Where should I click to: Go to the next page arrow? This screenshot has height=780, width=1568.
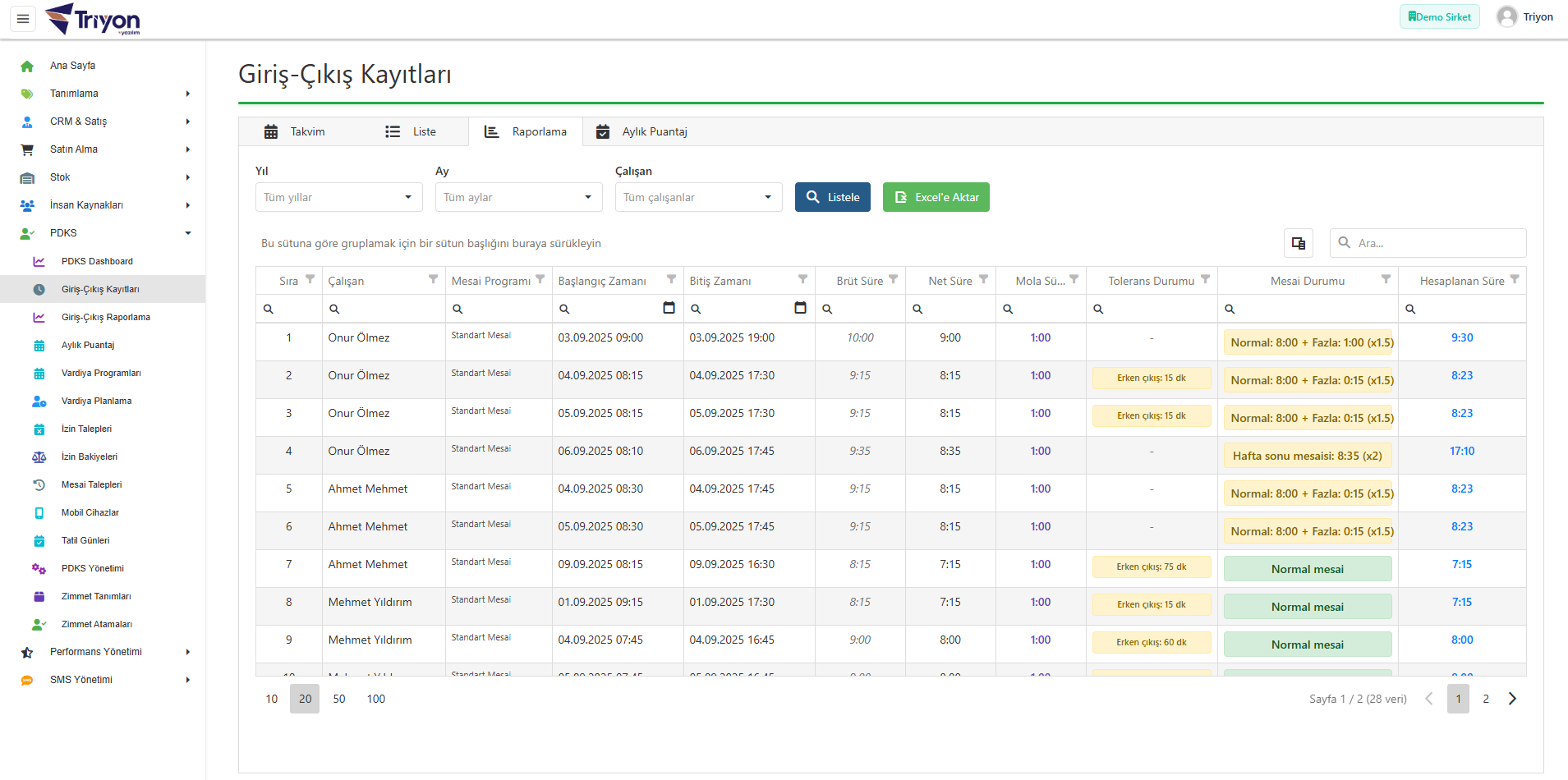(x=1512, y=699)
